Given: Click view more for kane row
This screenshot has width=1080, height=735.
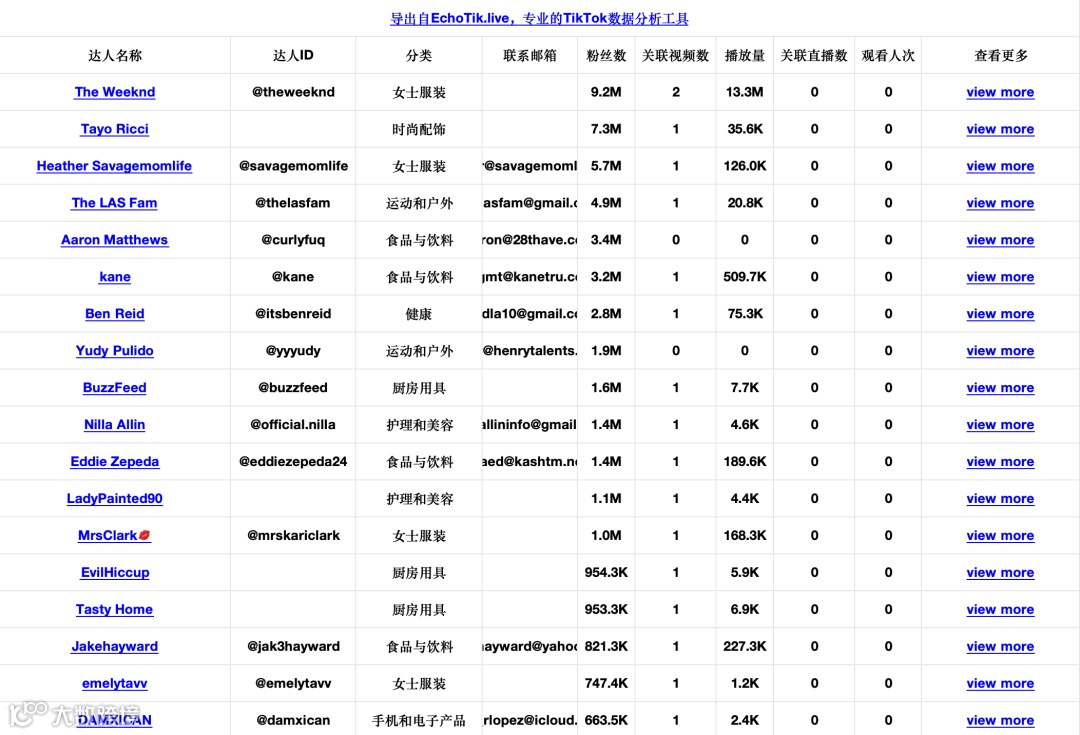Looking at the screenshot, I should click(1000, 277).
